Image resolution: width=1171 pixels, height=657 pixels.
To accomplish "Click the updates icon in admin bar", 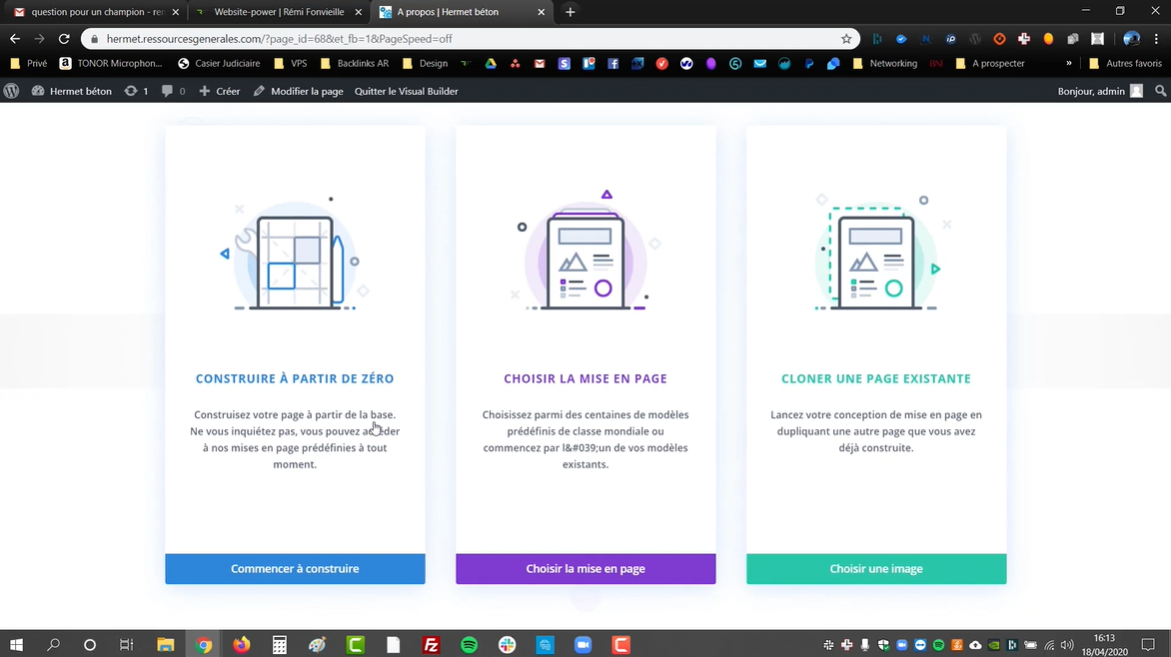I will coord(131,91).
